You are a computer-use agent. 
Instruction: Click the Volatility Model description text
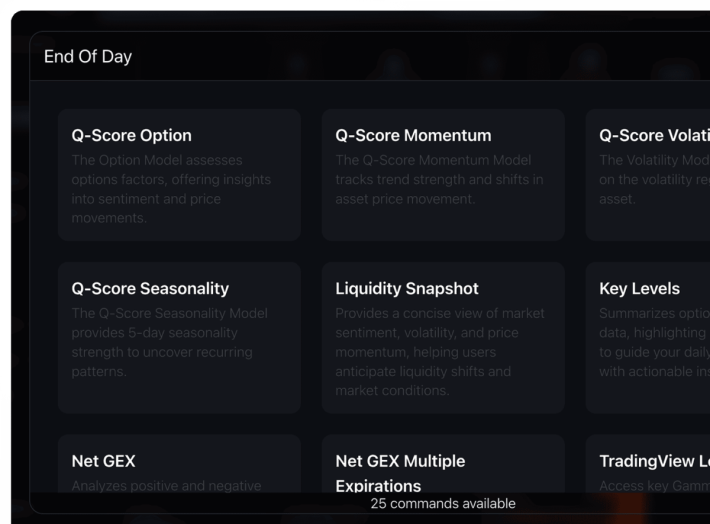653,180
